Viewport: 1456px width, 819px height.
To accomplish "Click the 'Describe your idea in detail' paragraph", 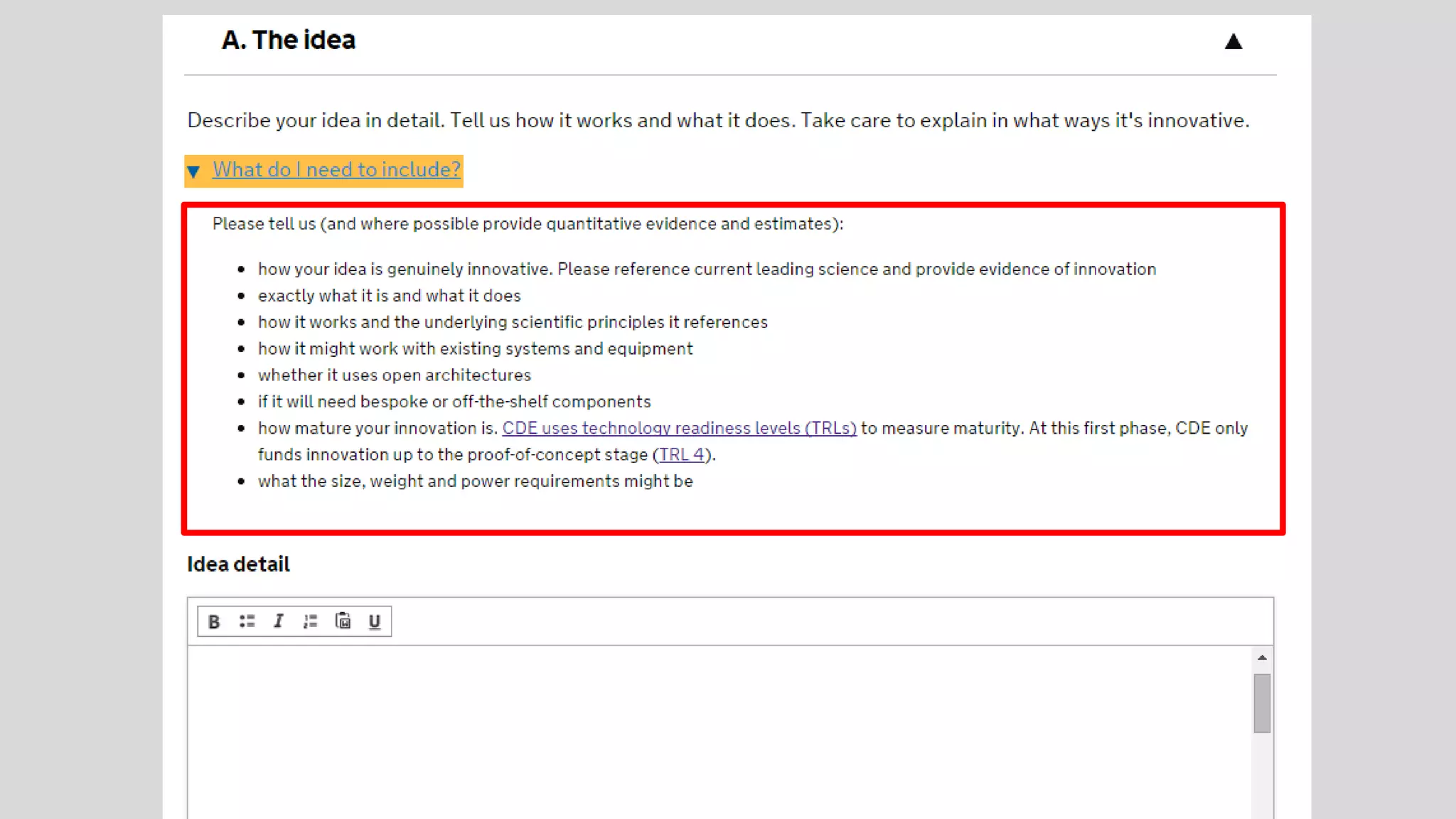I will tap(718, 121).
